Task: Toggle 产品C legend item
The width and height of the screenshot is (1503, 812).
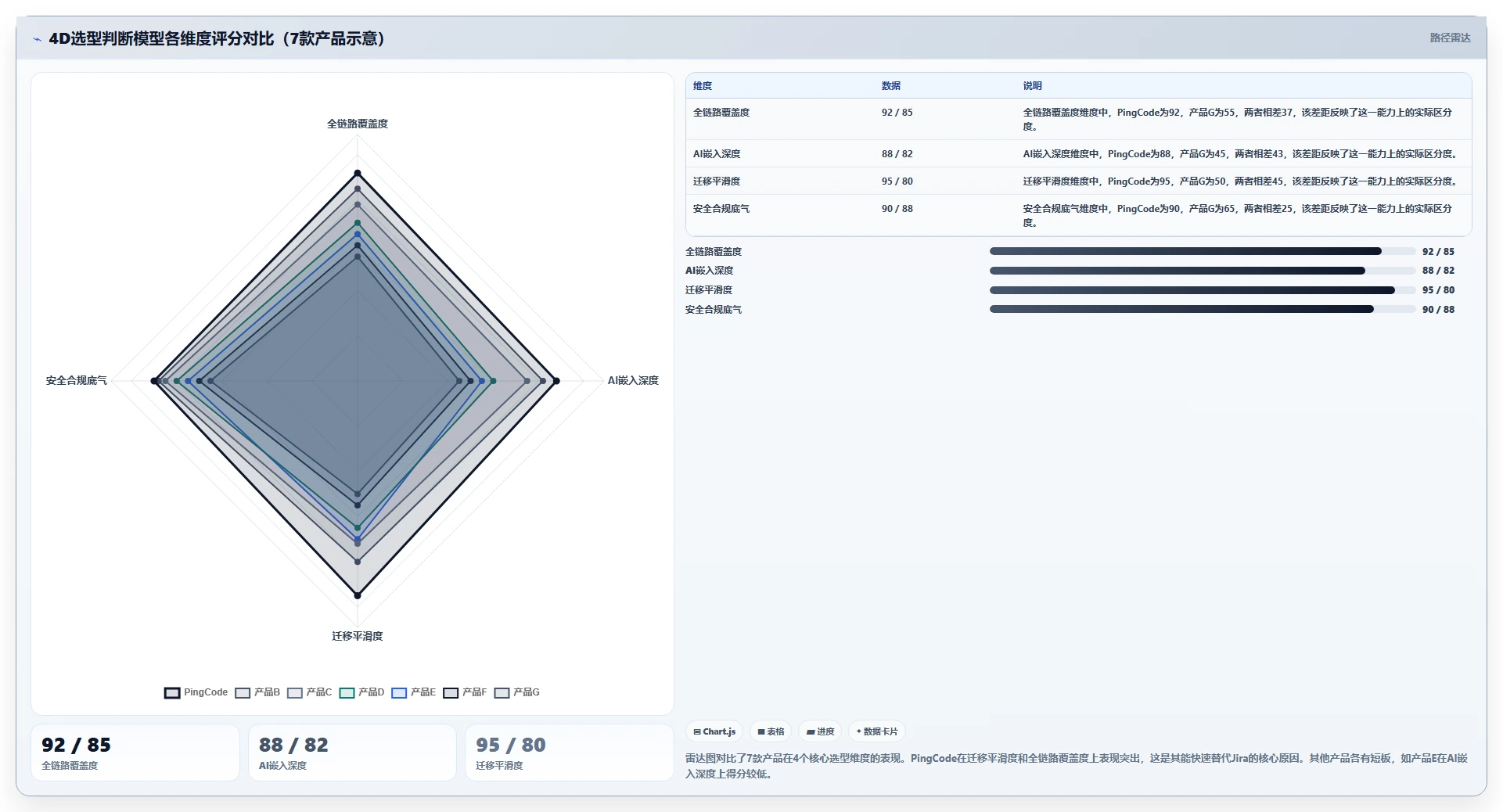Action: click(309, 692)
